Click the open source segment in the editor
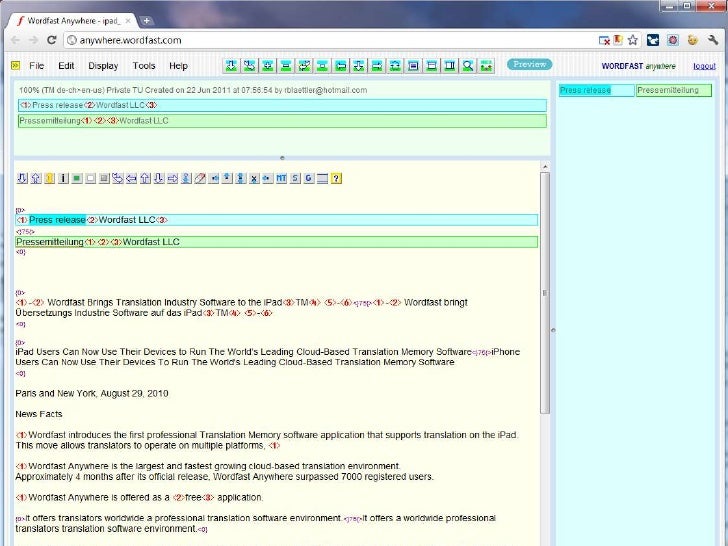728x546 pixels. point(277,220)
